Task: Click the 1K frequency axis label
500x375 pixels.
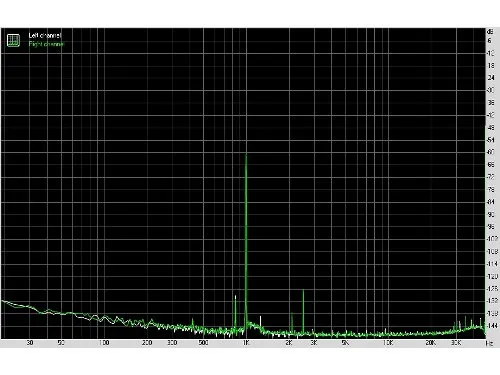Action: (x=246, y=343)
